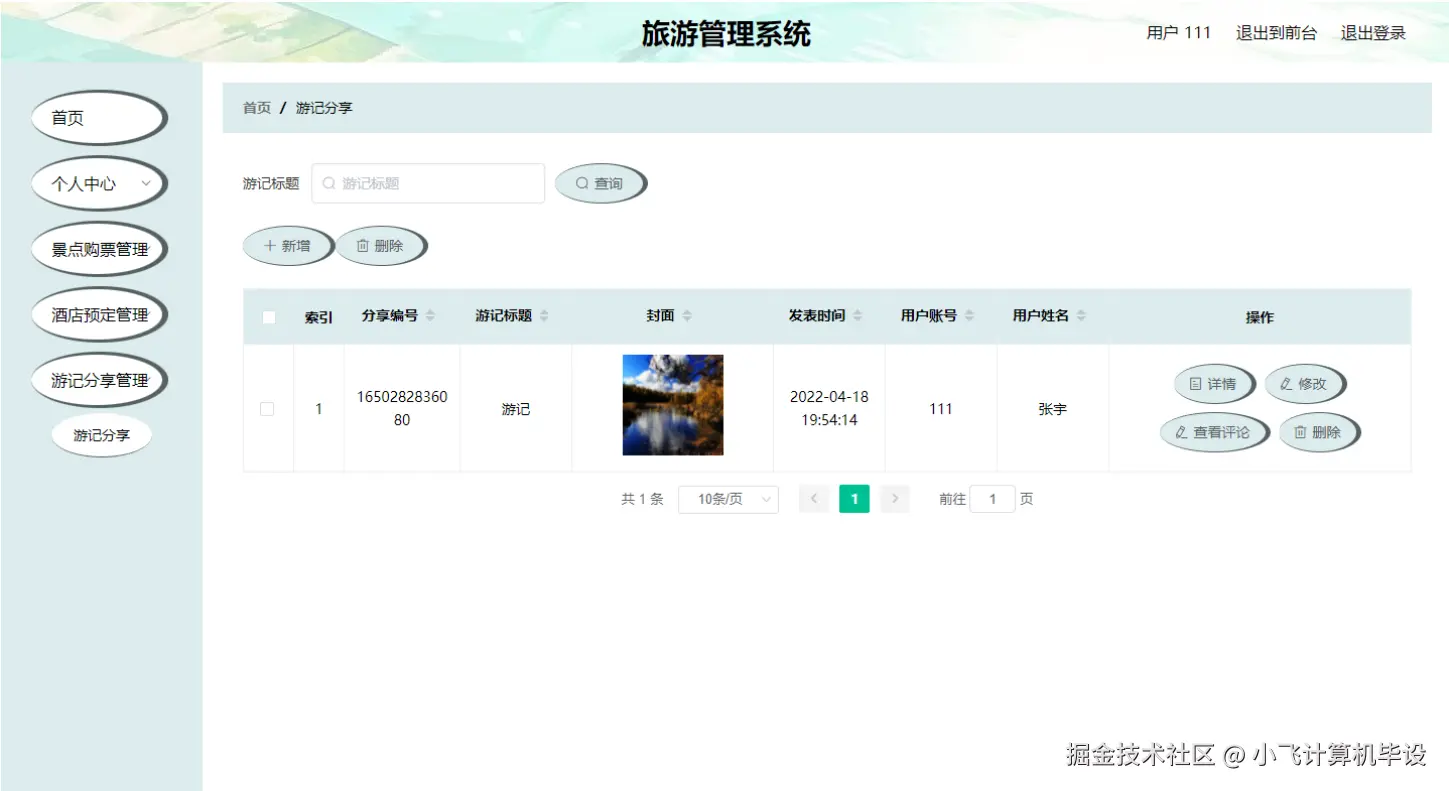Check the checkbox for the 游记 row
Viewport: 1449px width, 791px height.
(267, 408)
